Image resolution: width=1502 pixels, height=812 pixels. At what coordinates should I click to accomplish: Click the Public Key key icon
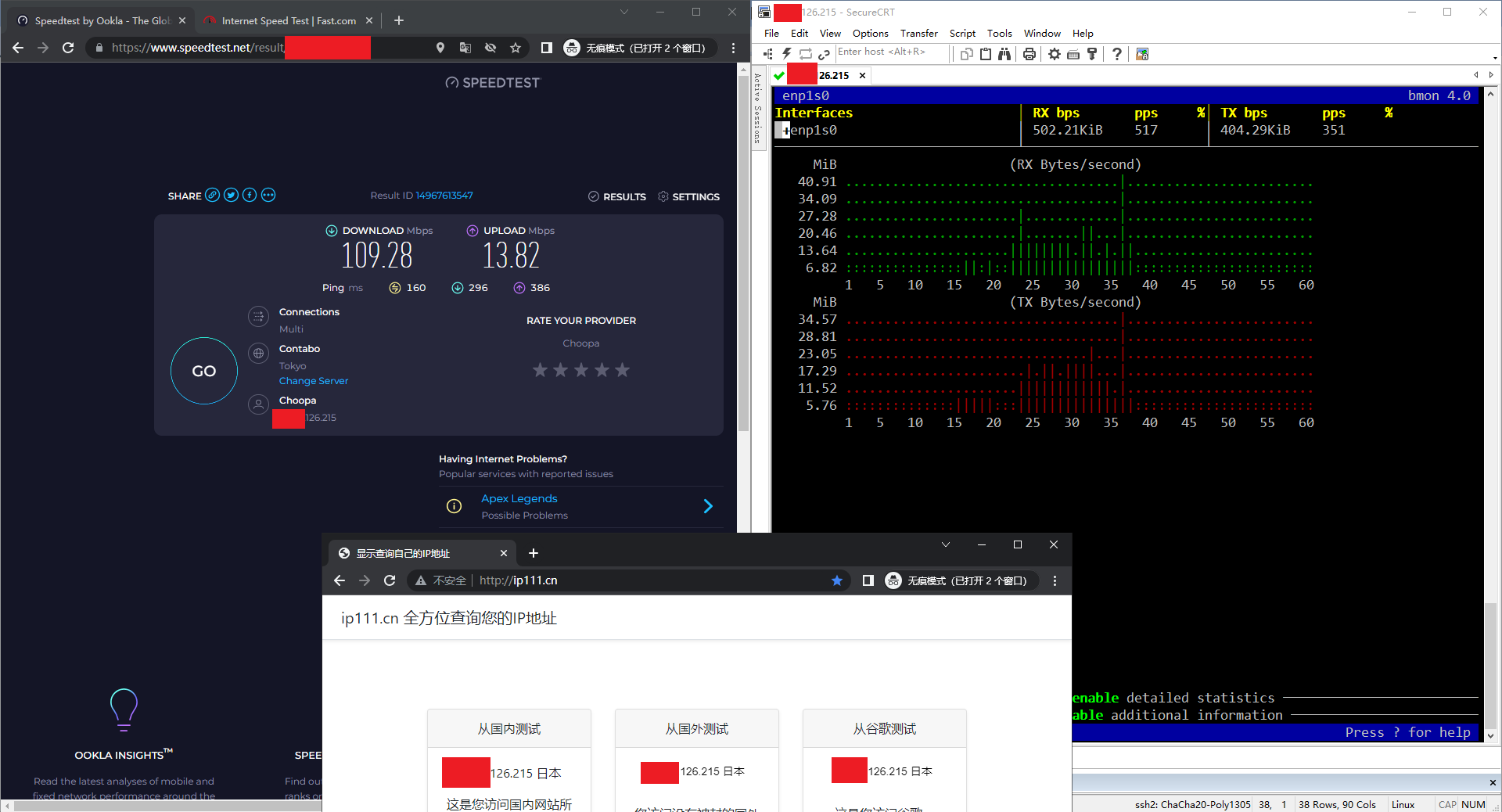click(x=1092, y=54)
